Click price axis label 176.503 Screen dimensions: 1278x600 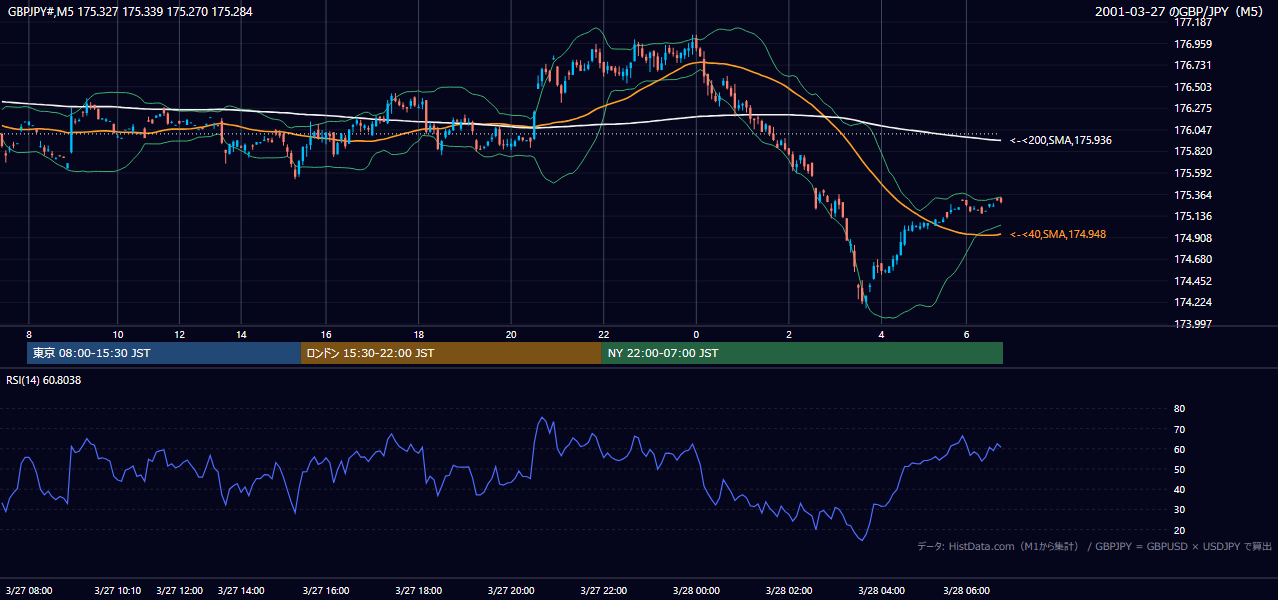(1193, 87)
